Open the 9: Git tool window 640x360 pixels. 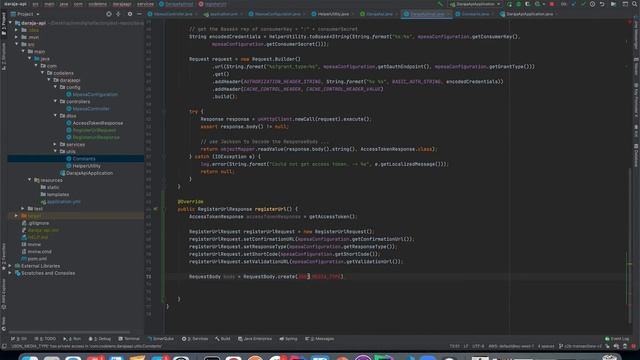point(19,339)
